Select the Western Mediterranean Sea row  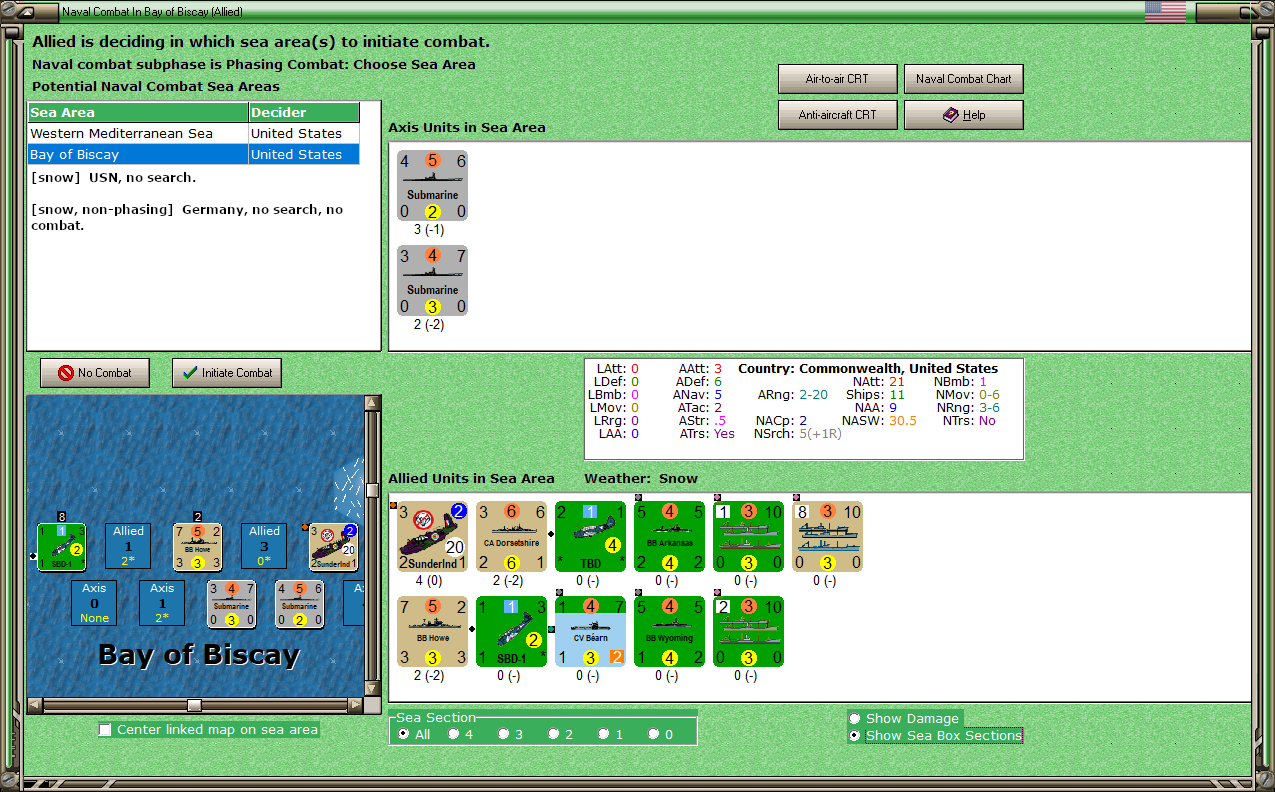click(194, 133)
